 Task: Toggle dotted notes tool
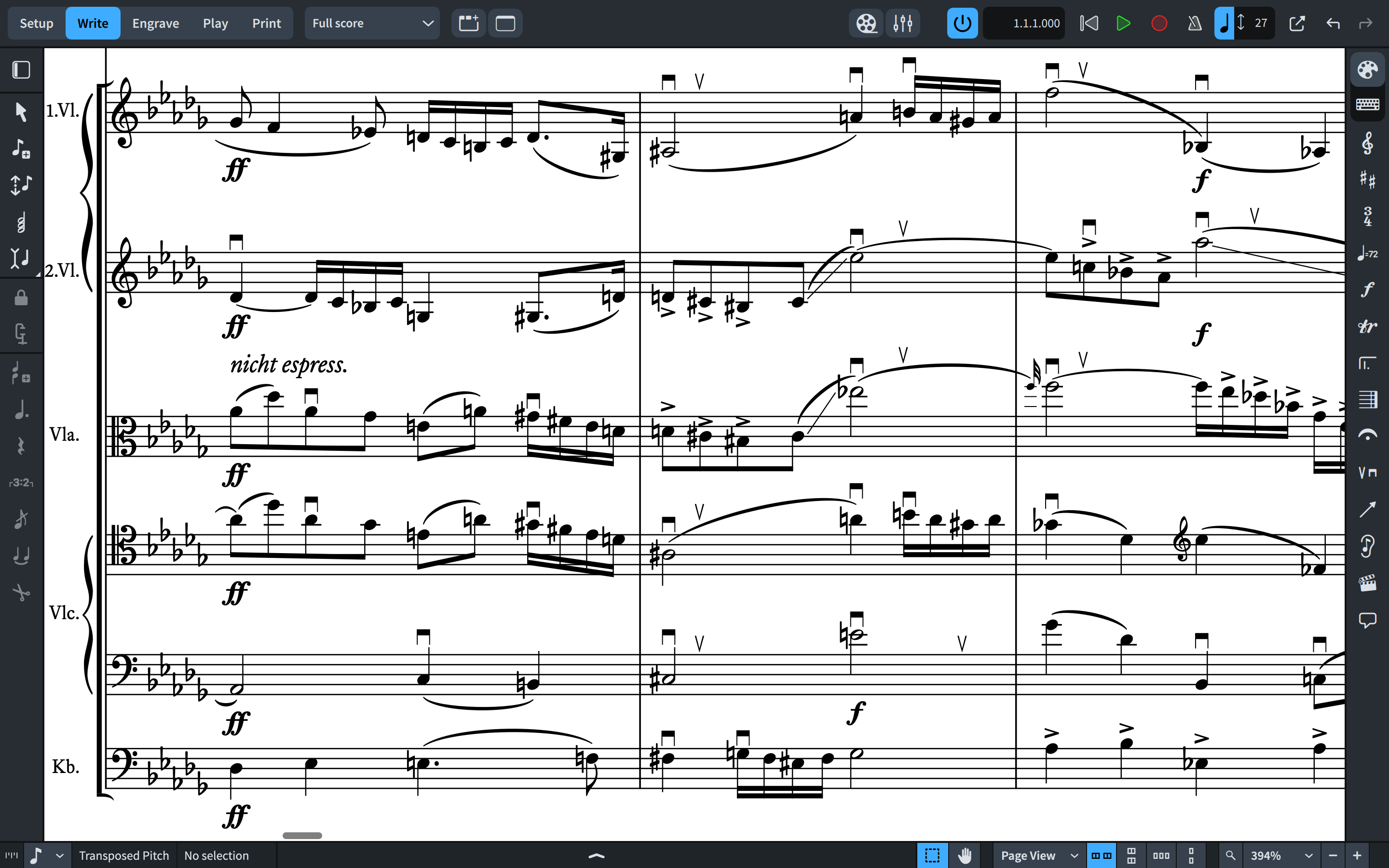point(21,409)
